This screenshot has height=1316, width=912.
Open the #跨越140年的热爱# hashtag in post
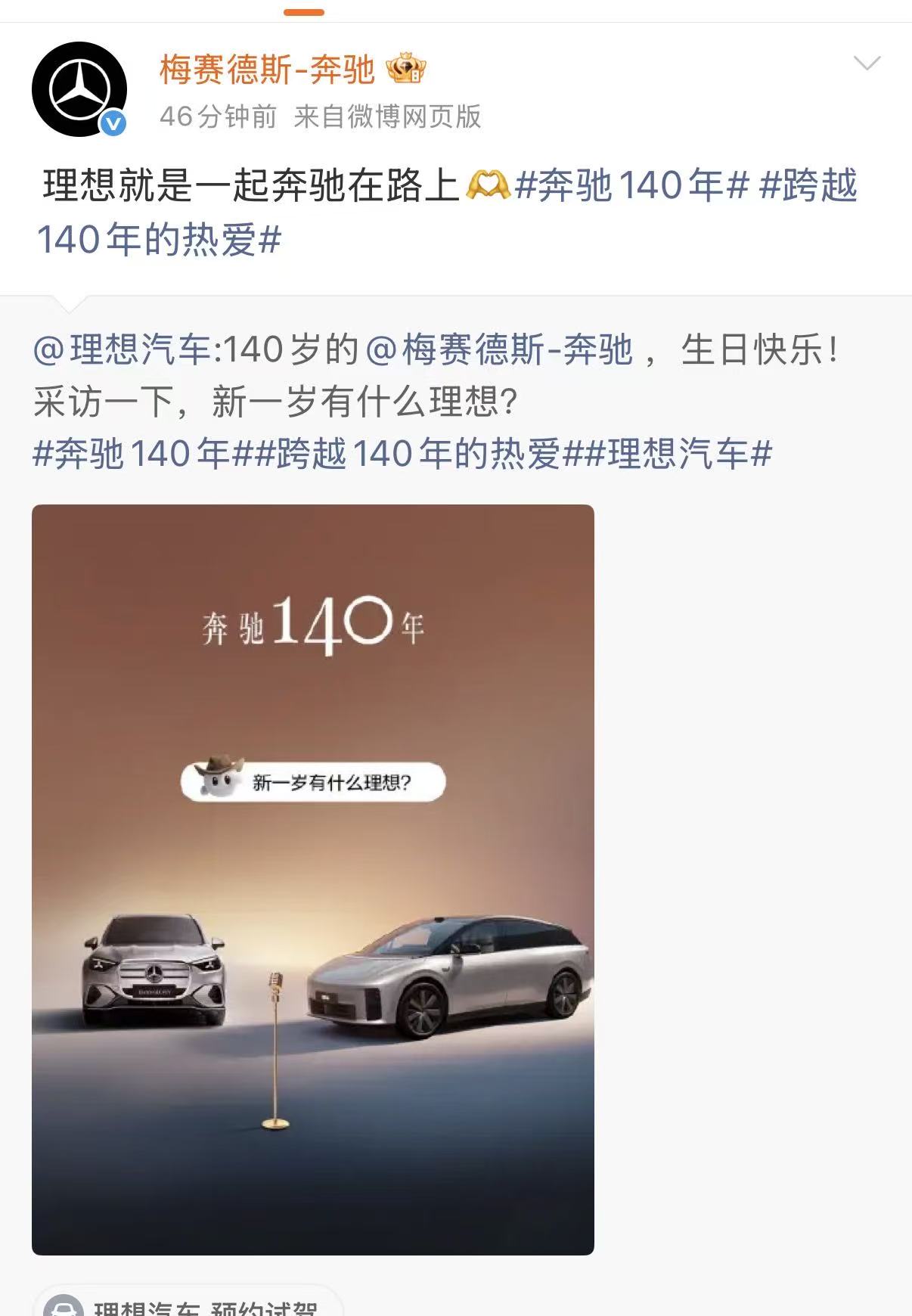click(x=446, y=213)
